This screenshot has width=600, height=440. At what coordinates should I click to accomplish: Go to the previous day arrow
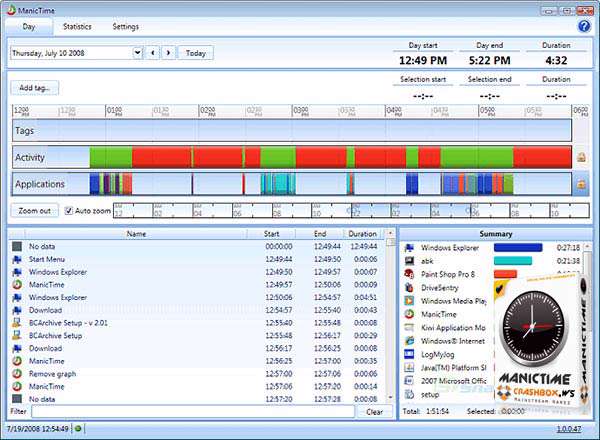point(153,53)
